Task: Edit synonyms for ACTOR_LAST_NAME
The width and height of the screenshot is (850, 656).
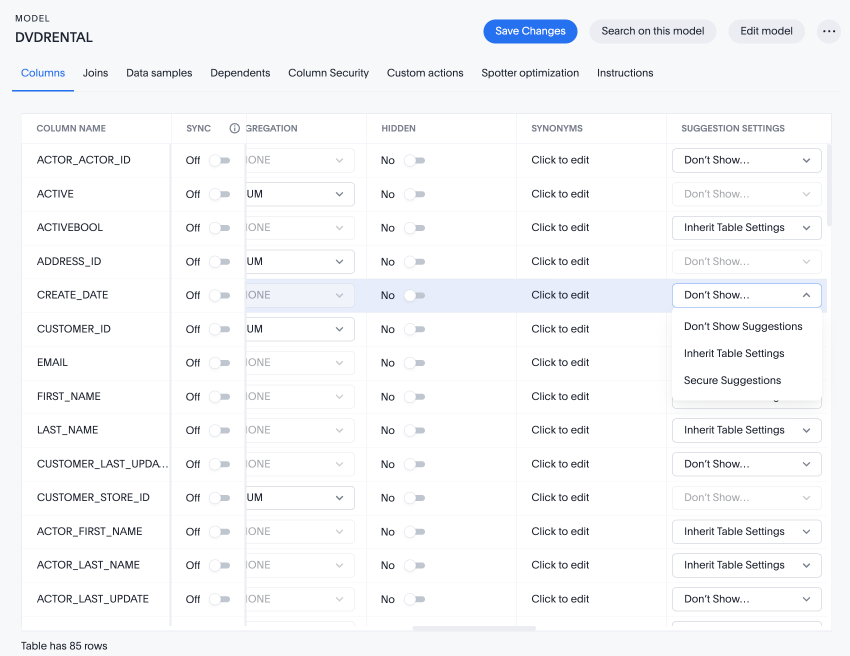Action: point(560,565)
